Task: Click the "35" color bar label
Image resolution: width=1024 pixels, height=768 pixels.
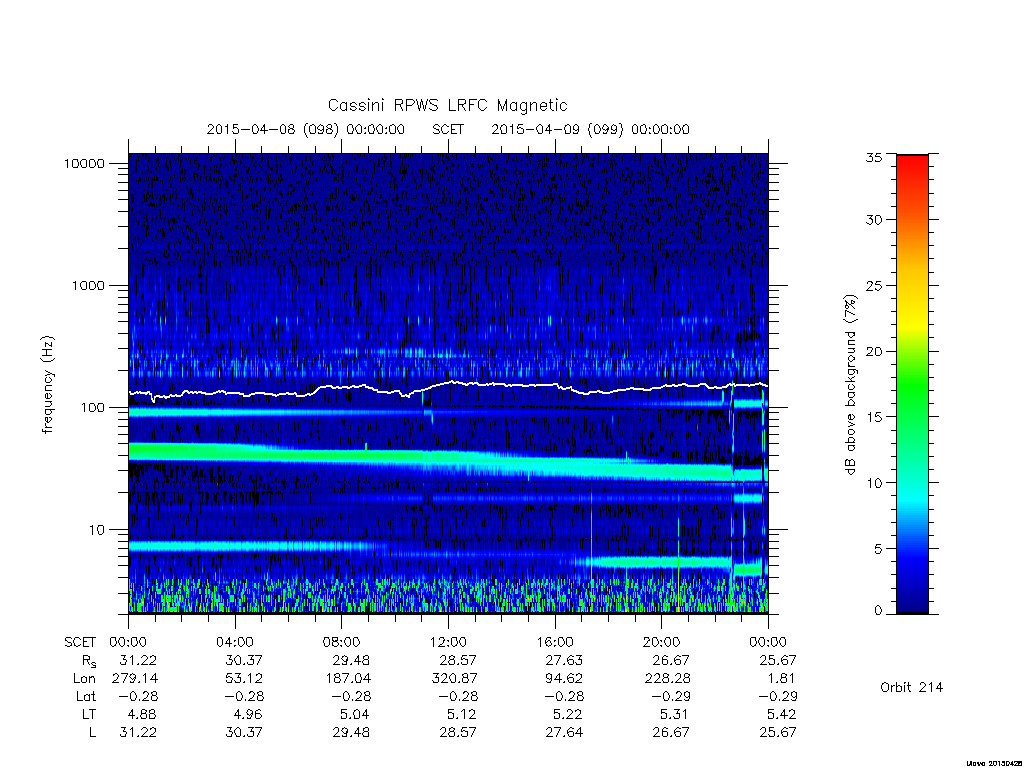Action: click(x=873, y=157)
